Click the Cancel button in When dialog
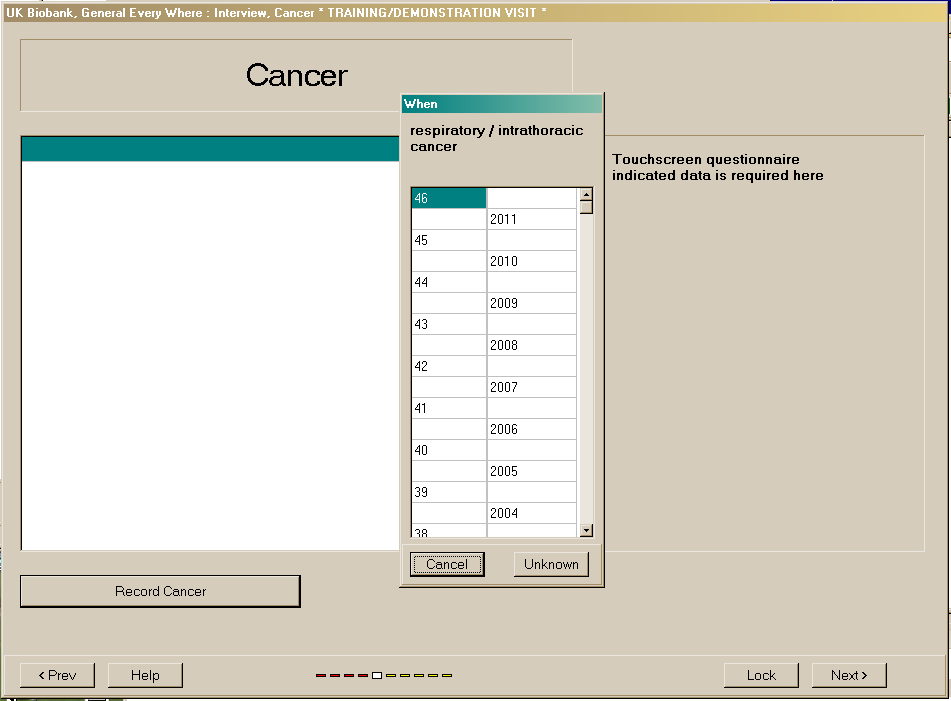Viewport: 951px width, 701px height. pos(447,564)
